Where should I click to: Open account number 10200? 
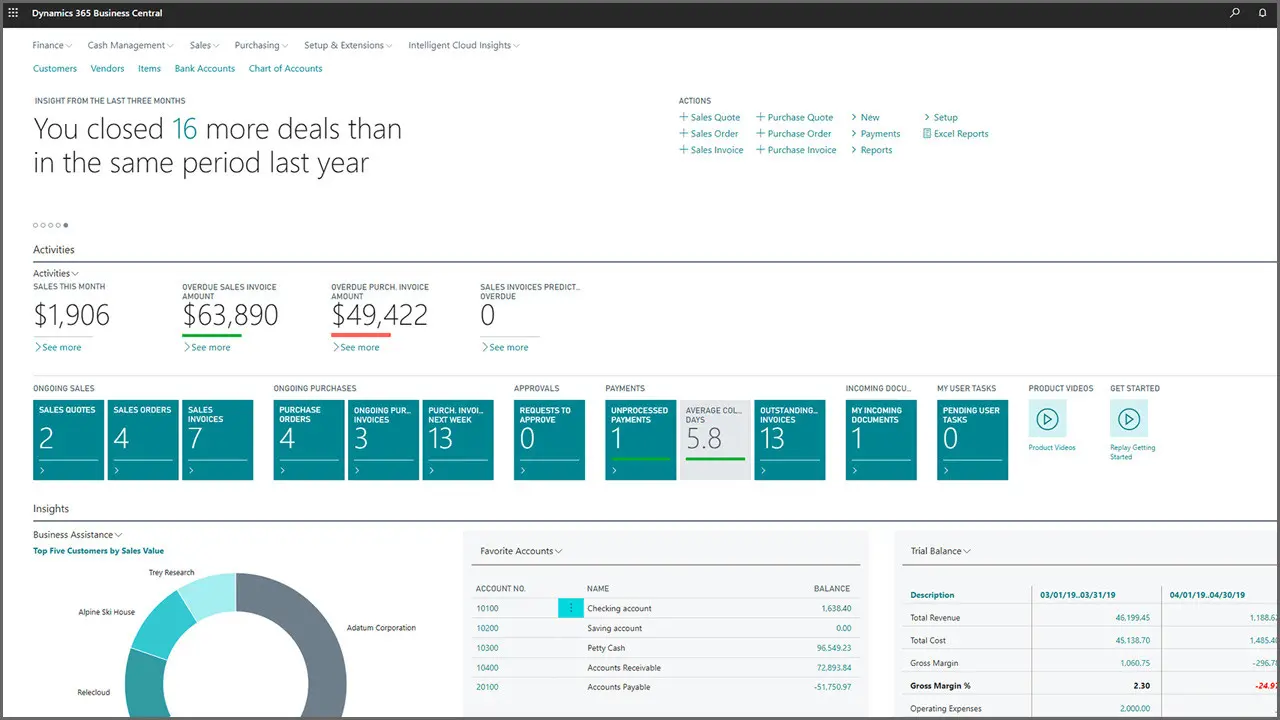pos(488,628)
